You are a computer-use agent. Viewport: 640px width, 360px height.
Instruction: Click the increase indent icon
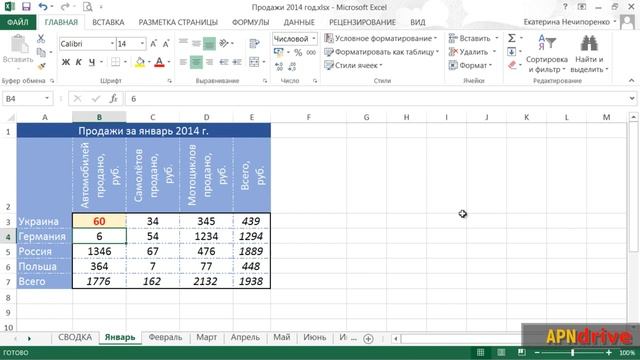(x=237, y=62)
